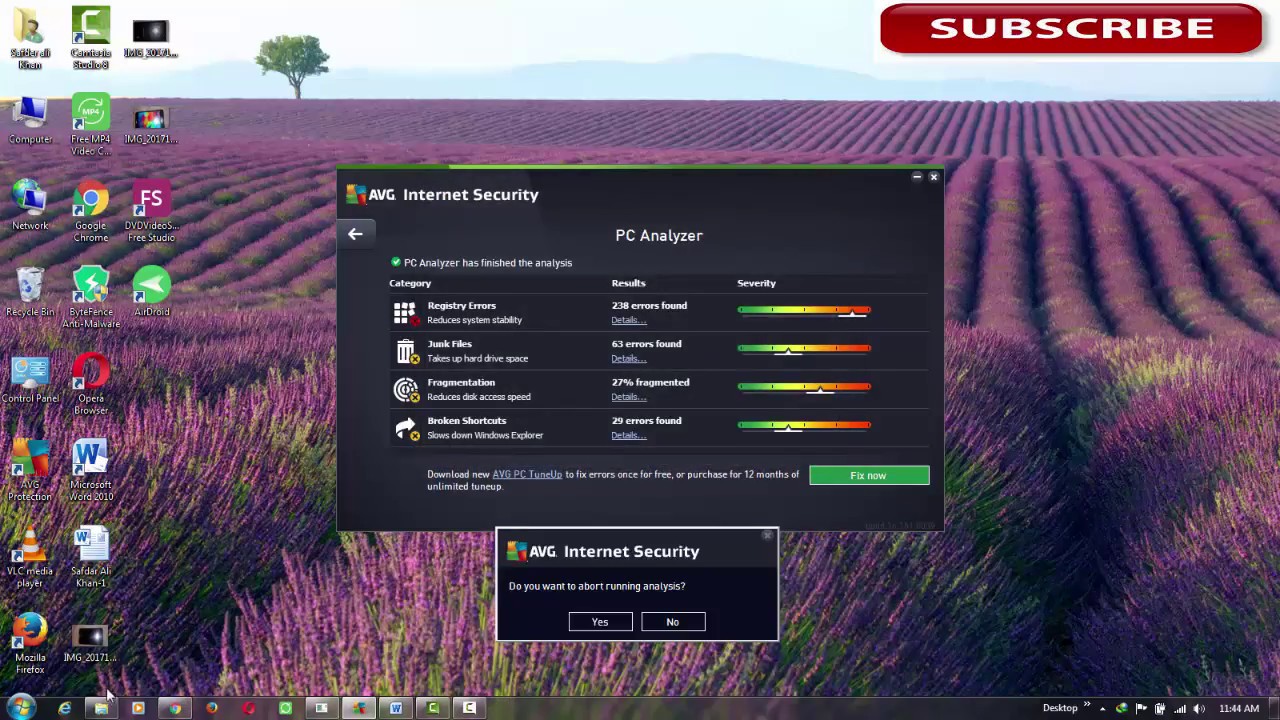Click the green Fix now button
Viewport: 1280px width, 720px height.
click(869, 475)
